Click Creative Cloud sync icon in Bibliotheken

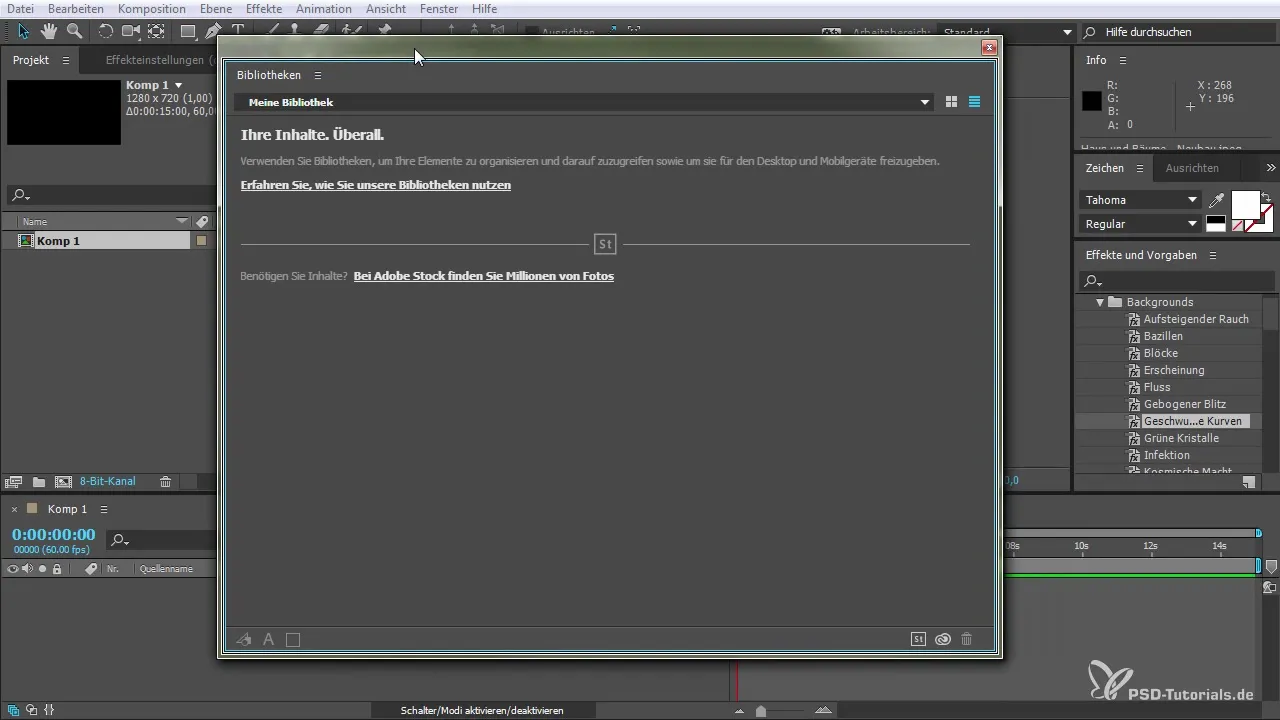coord(943,640)
